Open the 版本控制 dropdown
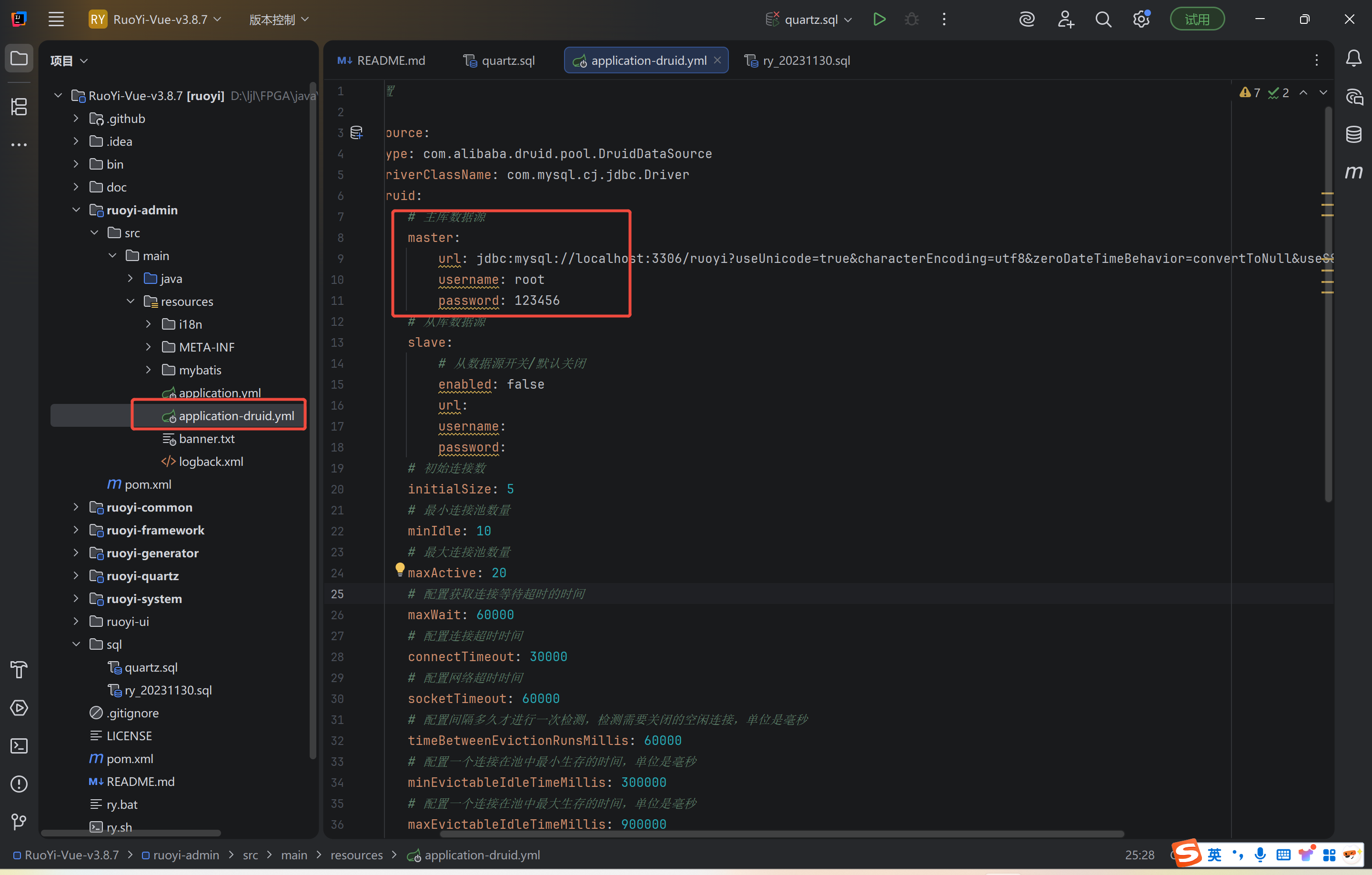The image size is (1372, 875). 279,20
